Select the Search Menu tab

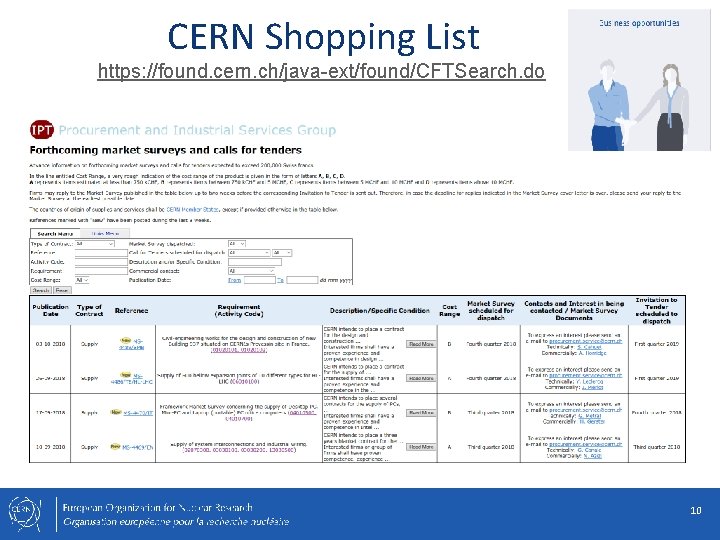[55, 234]
